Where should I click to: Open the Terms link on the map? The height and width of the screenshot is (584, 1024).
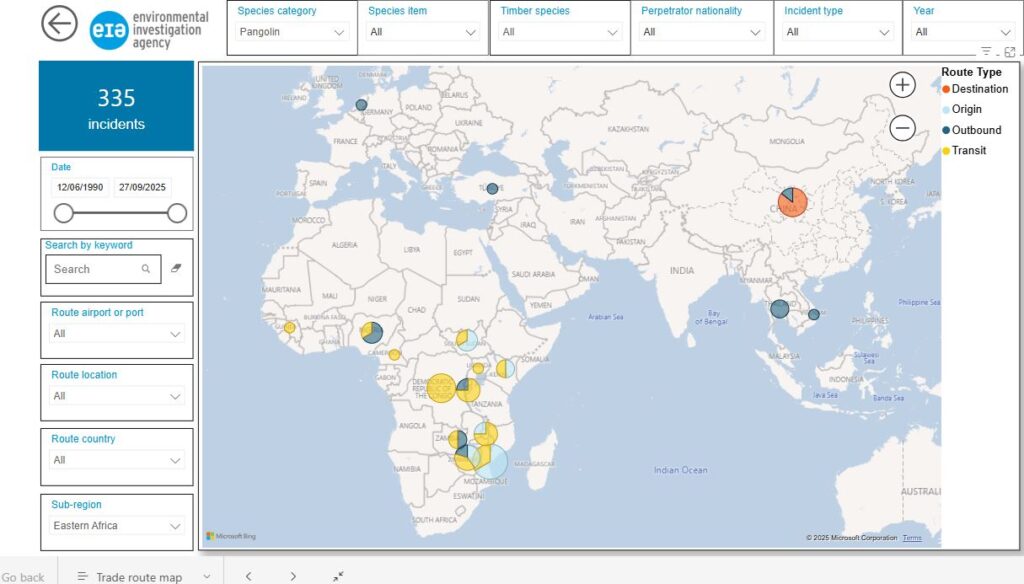911,538
